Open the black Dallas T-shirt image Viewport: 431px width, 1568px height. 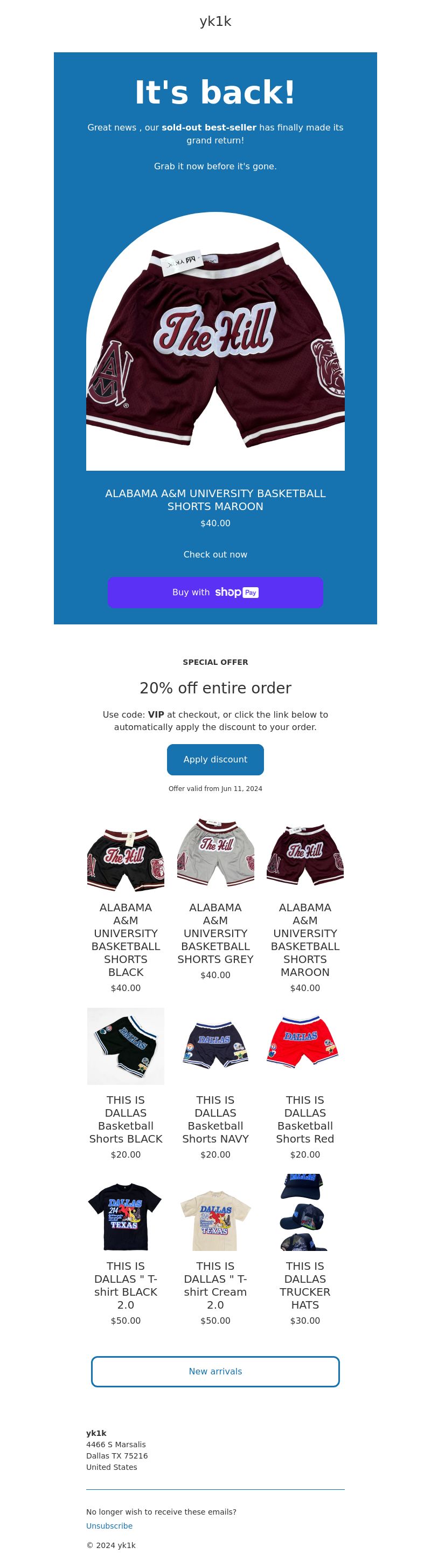pyautogui.click(x=126, y=1212)
